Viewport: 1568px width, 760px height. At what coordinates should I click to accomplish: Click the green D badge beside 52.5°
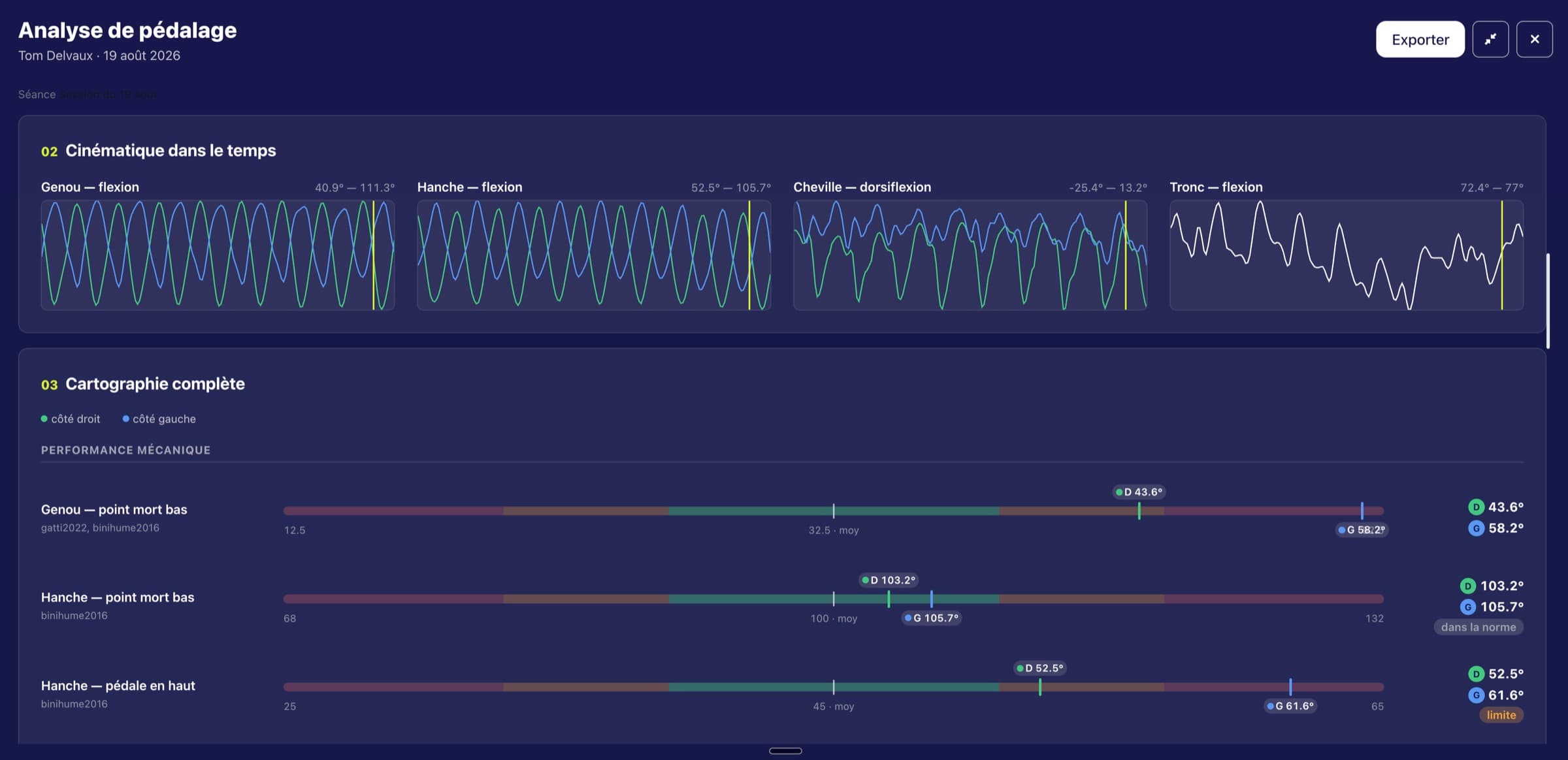click(x=1476, y=674)
